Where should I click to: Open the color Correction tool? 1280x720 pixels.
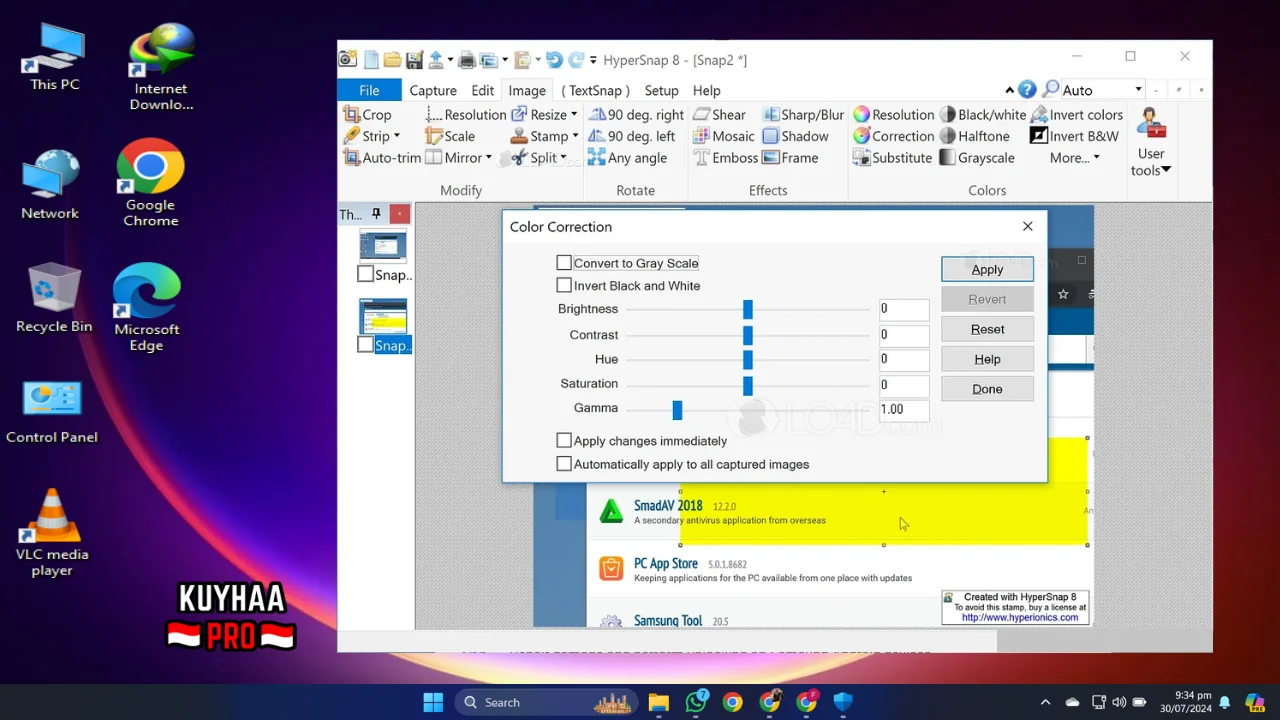coord(893,136)
